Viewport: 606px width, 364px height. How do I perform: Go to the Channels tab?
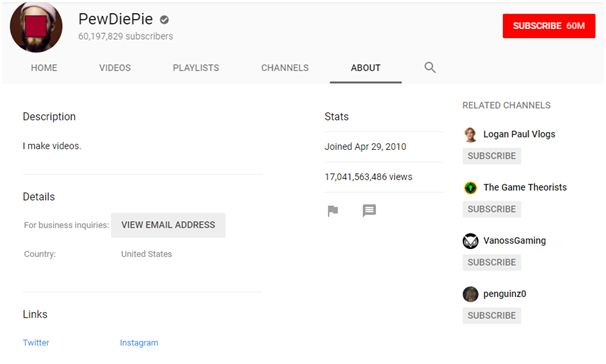pos(285,68)
